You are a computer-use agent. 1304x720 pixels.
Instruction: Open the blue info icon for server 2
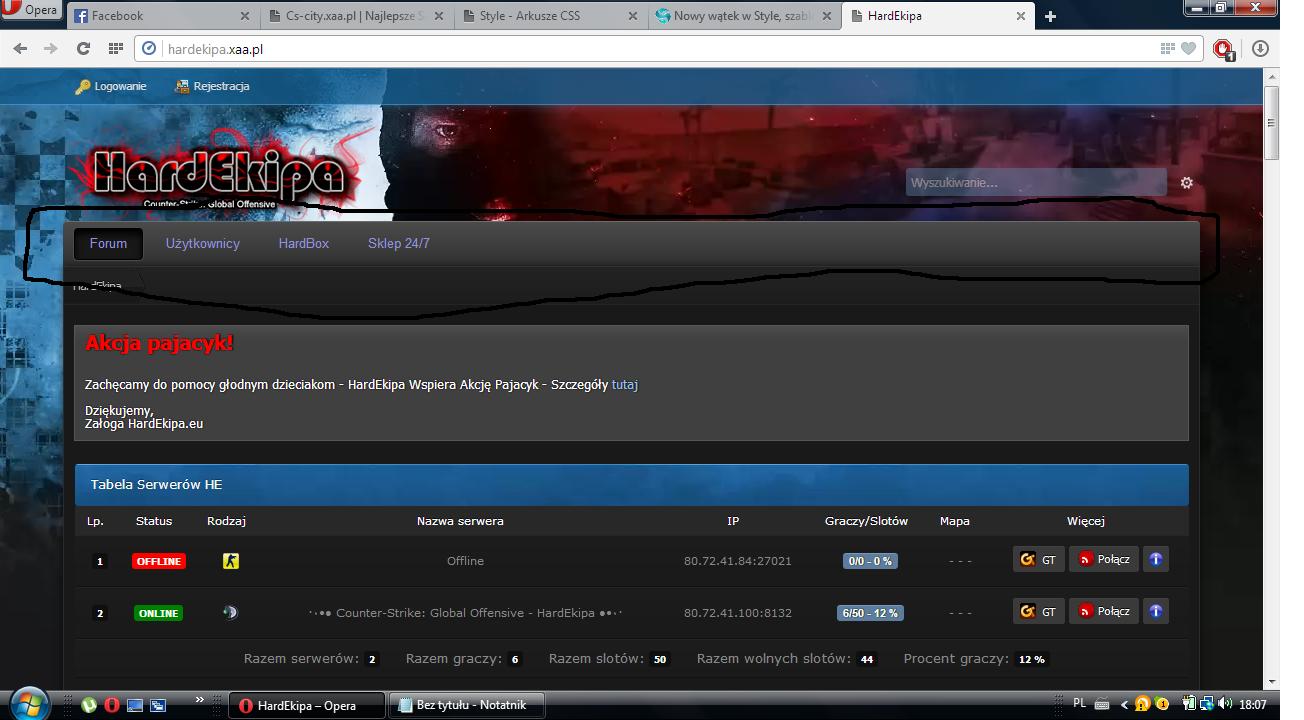coord(1156,611)
